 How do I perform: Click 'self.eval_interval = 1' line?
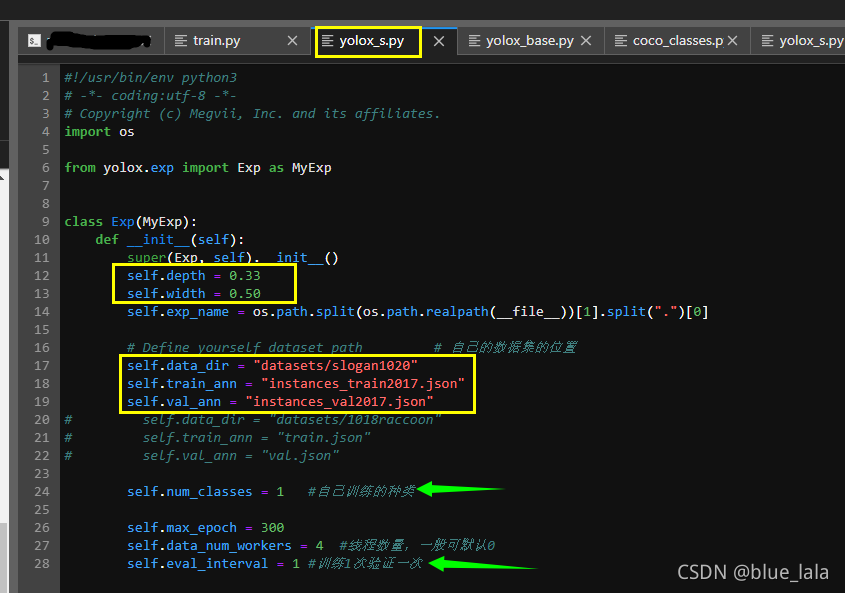click(213, 563)
